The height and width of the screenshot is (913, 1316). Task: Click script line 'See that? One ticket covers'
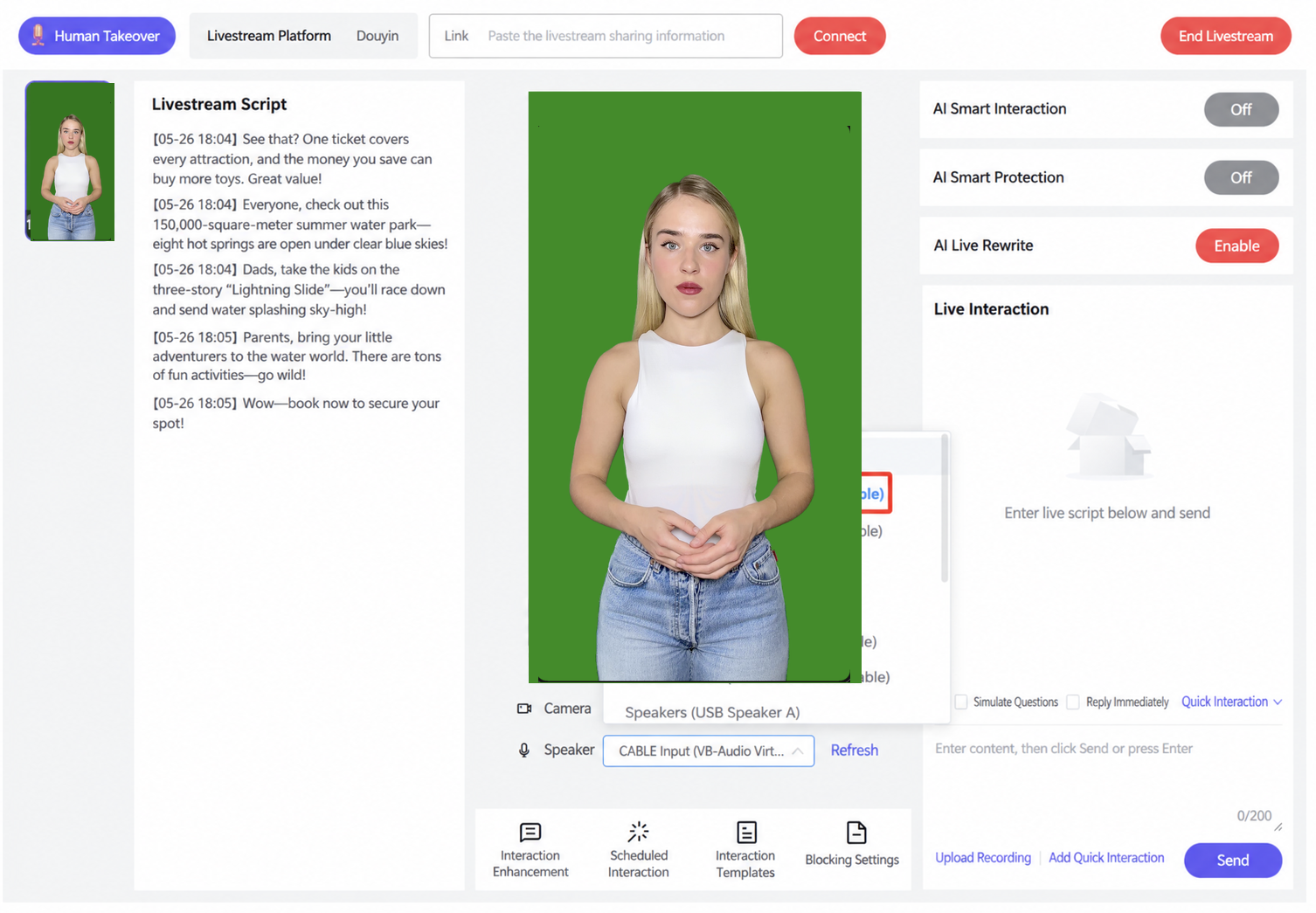tap(293, 159)
